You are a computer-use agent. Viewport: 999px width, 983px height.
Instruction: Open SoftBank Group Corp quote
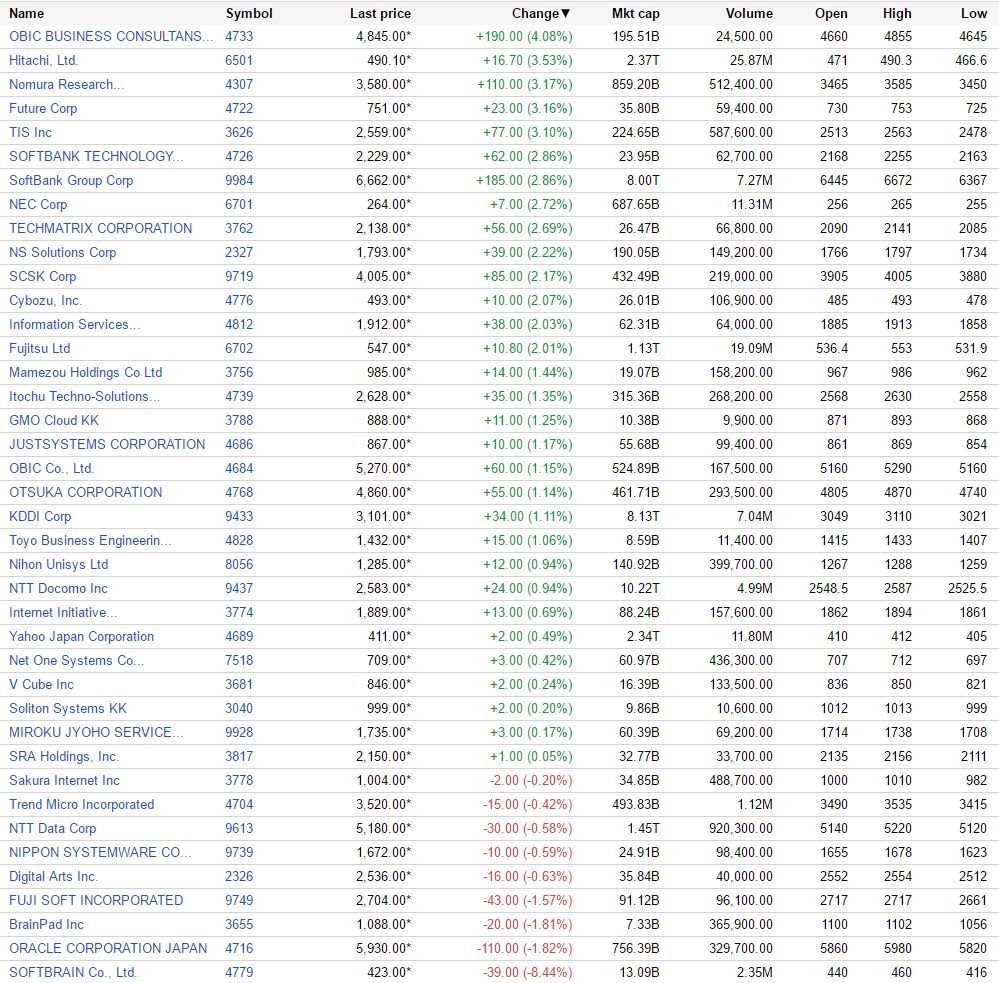71,180
